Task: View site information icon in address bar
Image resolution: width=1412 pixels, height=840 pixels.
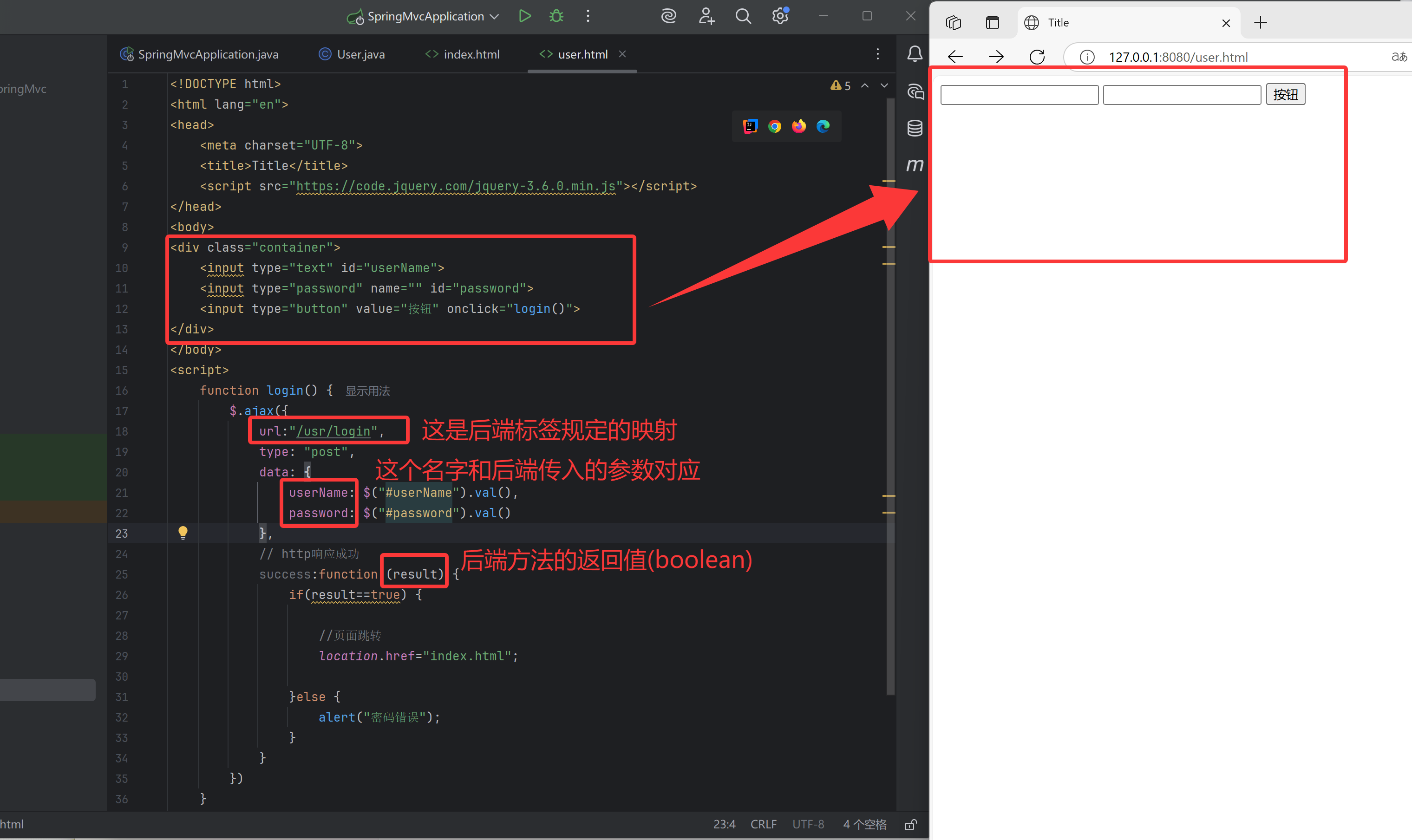Action: point(1086,57)
